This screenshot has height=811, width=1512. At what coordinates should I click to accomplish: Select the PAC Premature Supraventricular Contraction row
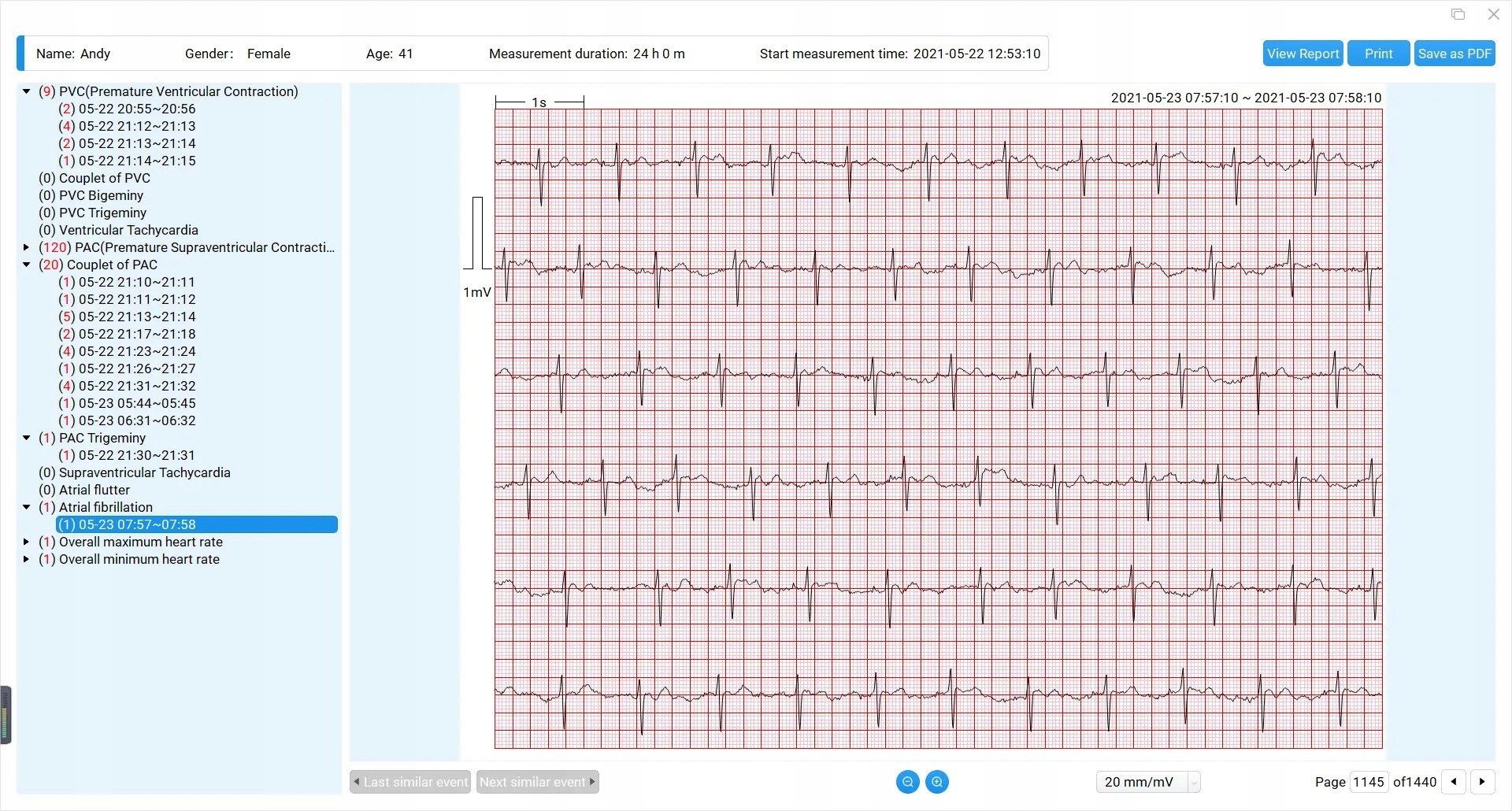(x=187, y=247)
